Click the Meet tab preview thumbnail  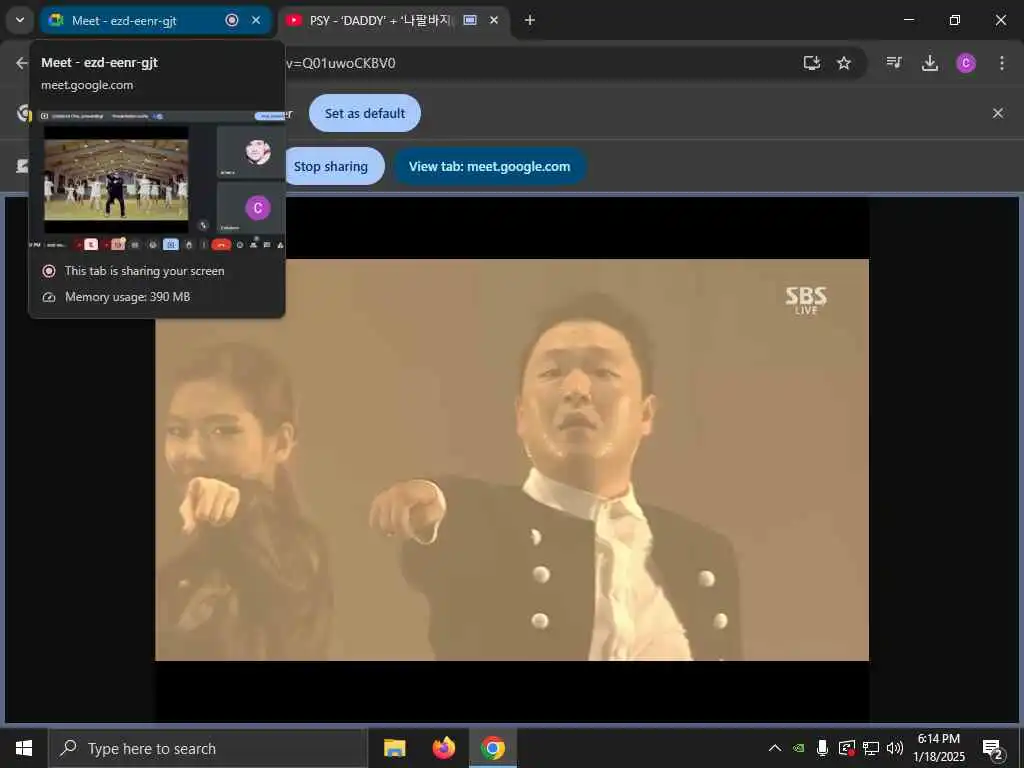click(157, 180)
